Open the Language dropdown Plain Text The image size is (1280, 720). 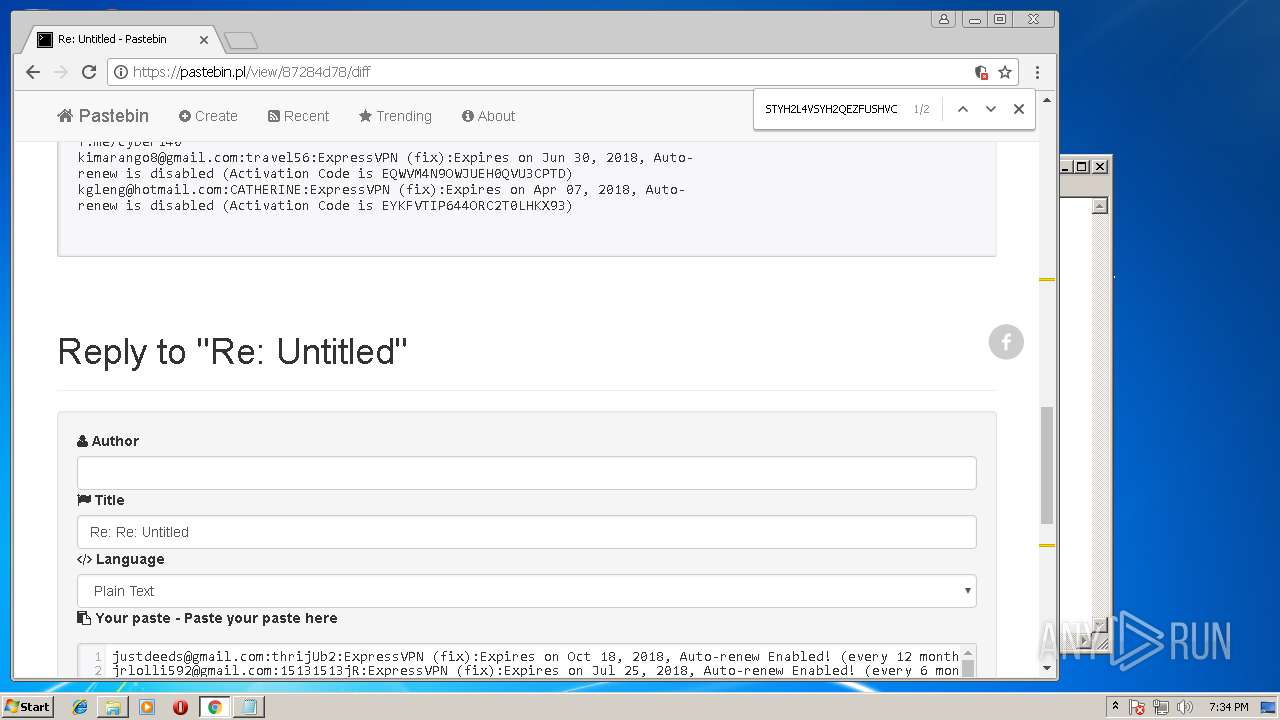[x=526, y=591]
